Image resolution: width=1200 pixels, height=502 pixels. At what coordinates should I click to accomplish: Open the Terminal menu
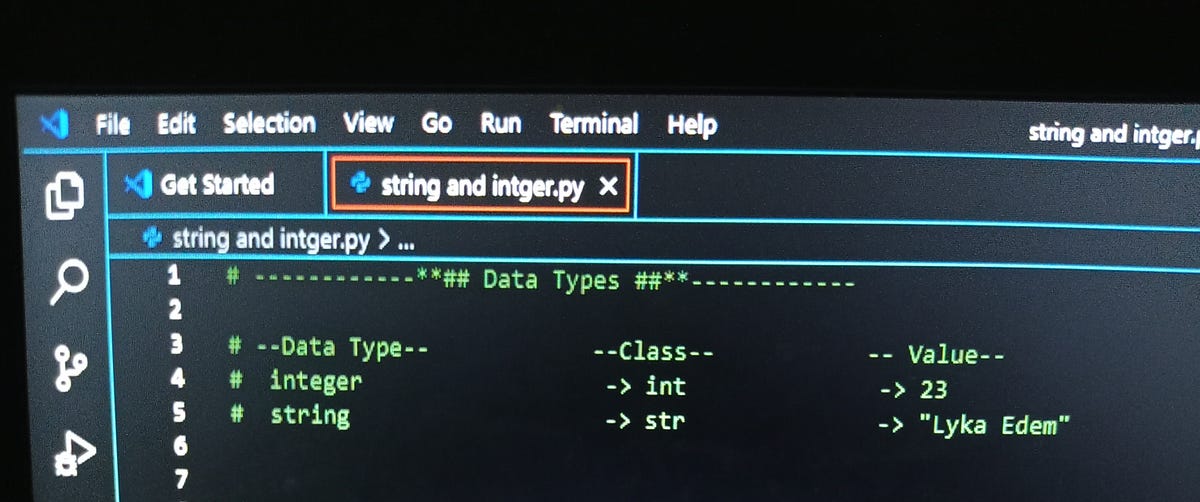pyautogui.click(x=594, y=124)
